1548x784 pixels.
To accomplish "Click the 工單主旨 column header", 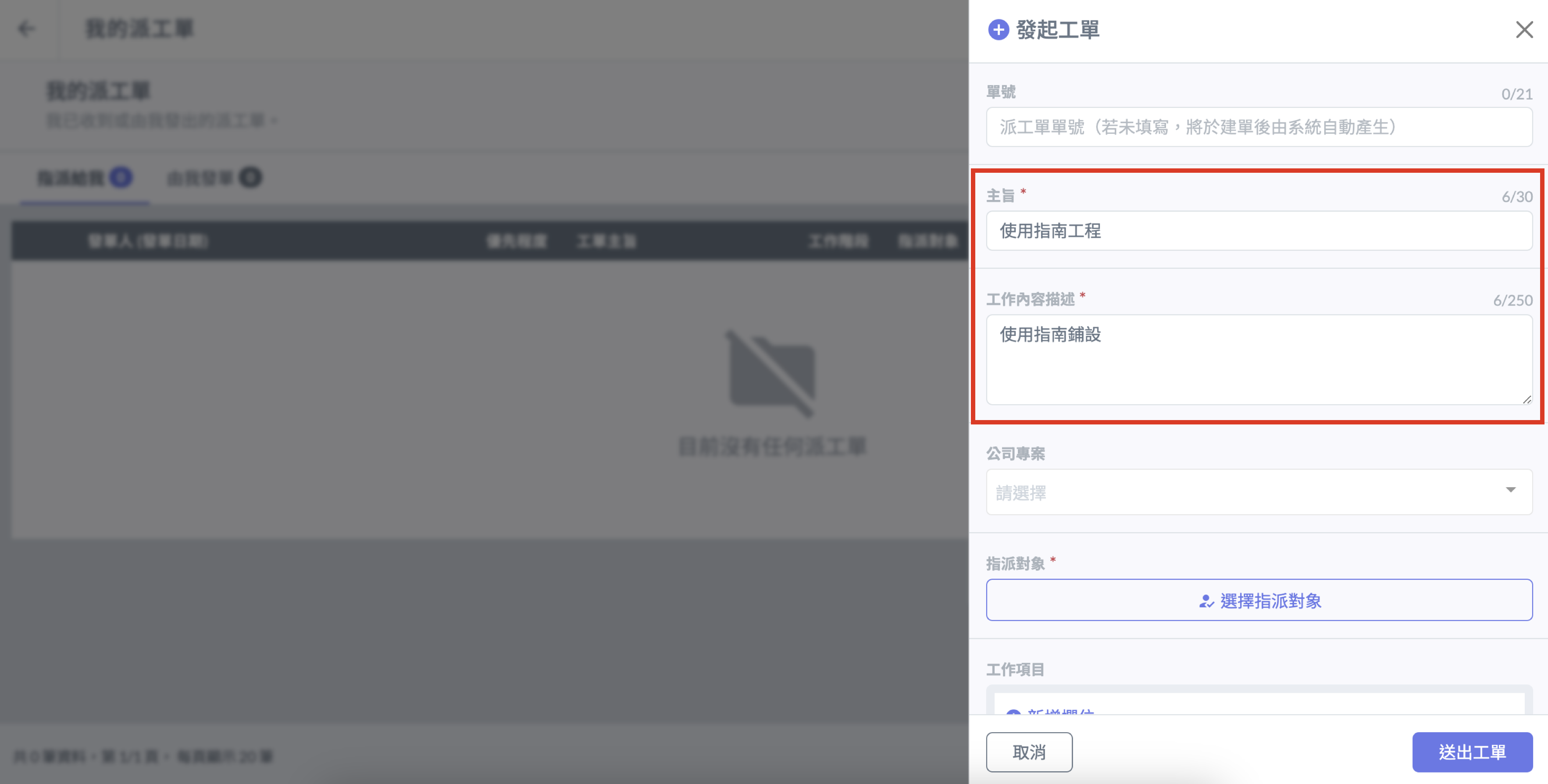I will click(x=606, y=241).
